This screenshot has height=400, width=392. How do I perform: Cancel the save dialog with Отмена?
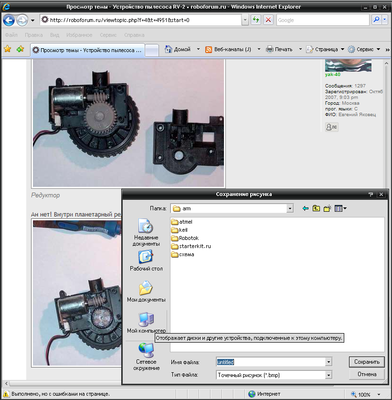coord(367,374)
